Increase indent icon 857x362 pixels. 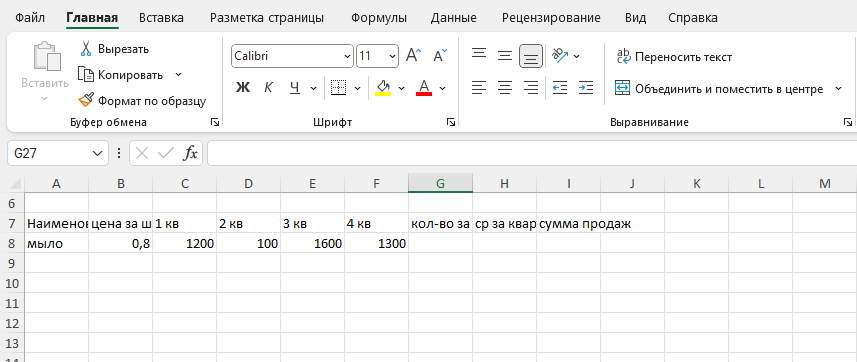click(586, 87)
